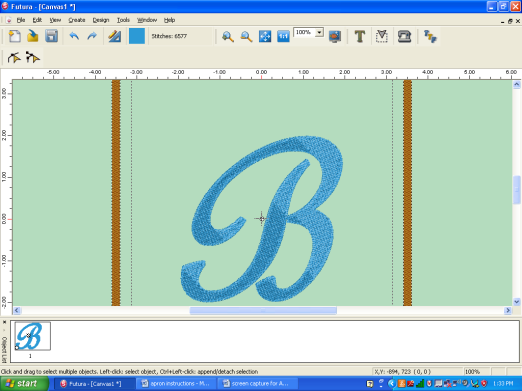Open the Edit menu
The width and height of the screenshot is (522, 391).
pos(37,20)
